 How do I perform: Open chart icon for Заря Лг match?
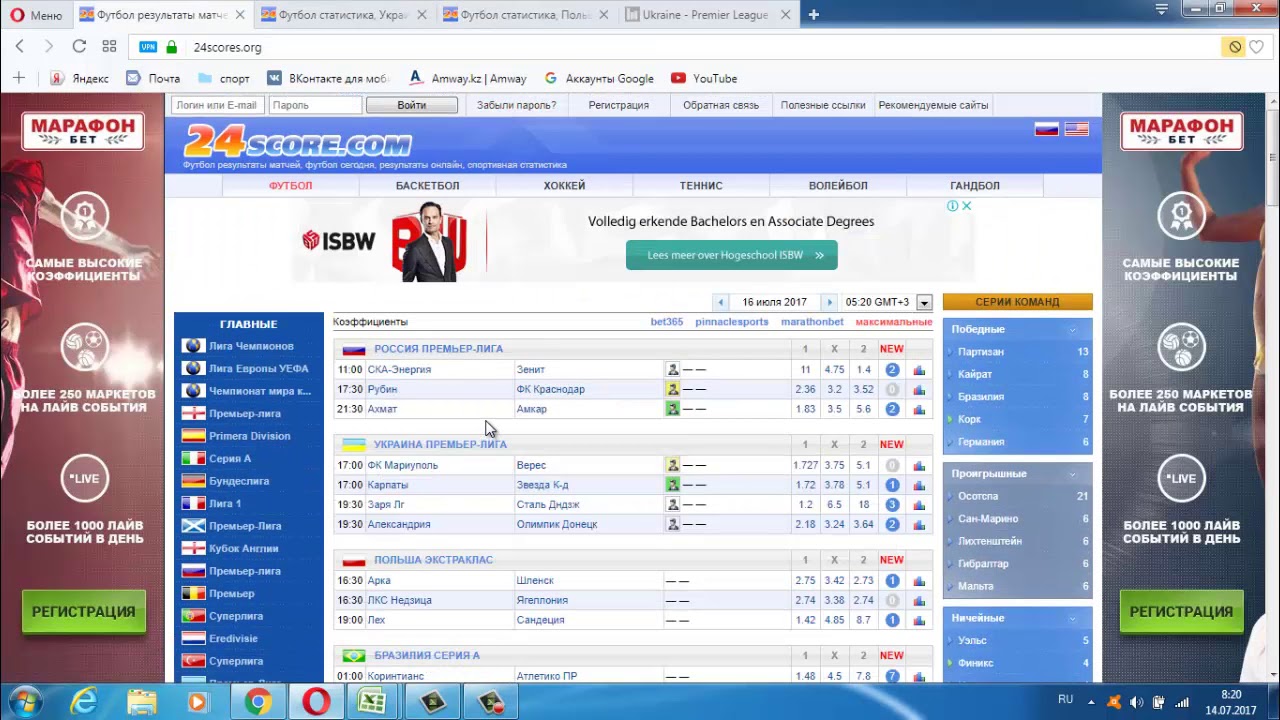click(919, 505)
